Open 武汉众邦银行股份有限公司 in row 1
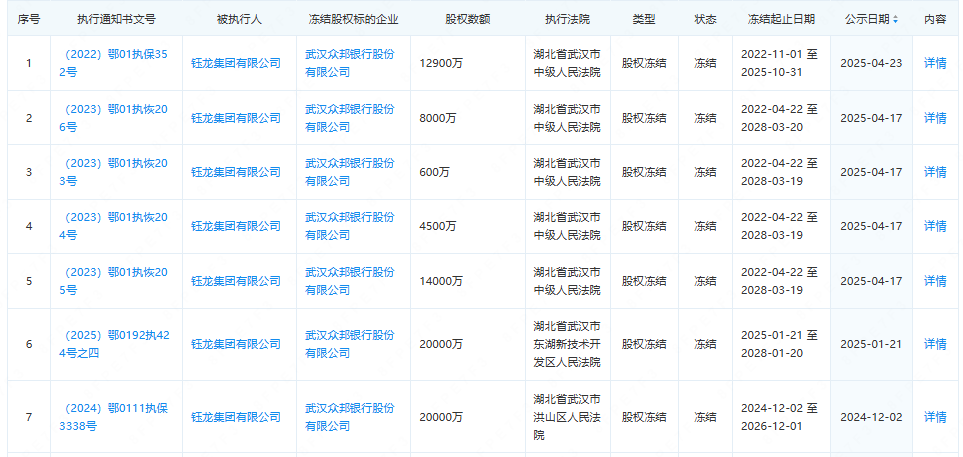Screen dimensions: 963x457 (x=350, y=63)
